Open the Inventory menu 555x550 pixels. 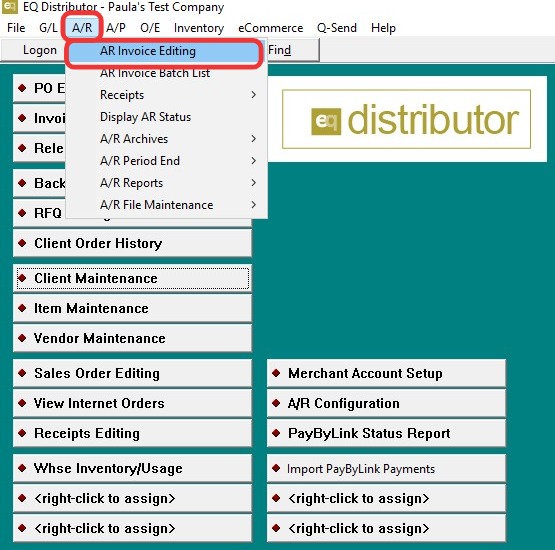[x=199, y=28]
